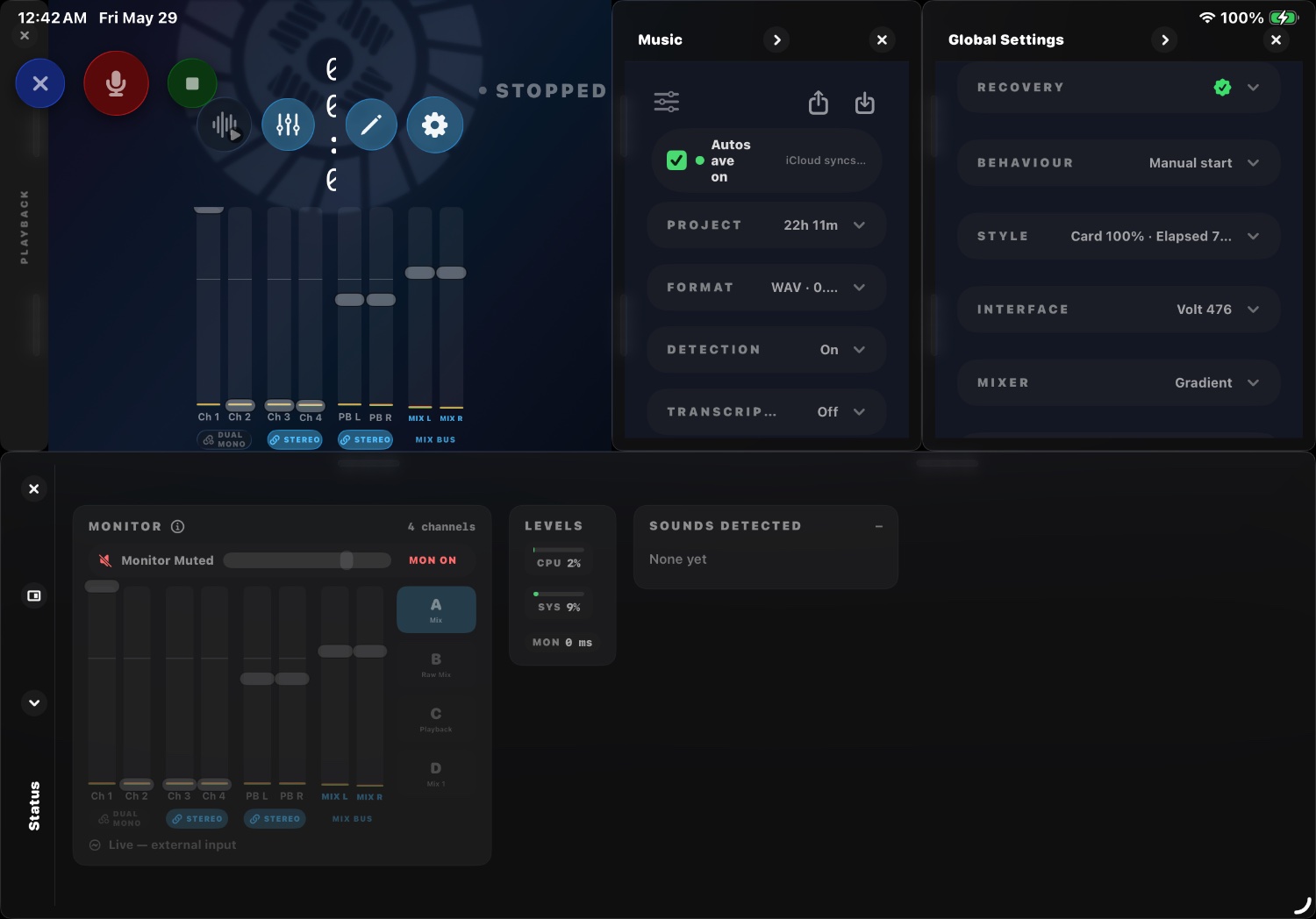This screenshot has height=919, width=1316.
Task: Click the Status side tab label
Action: 34,806
